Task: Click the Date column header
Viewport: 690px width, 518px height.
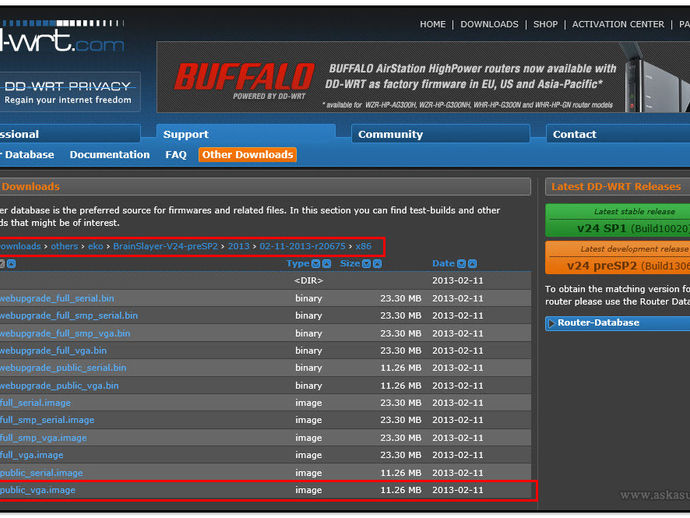Action: pos(443,263)
